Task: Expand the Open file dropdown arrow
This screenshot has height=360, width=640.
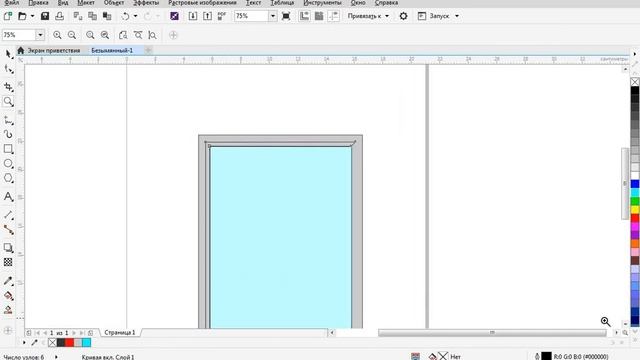Action: (32, 16)
